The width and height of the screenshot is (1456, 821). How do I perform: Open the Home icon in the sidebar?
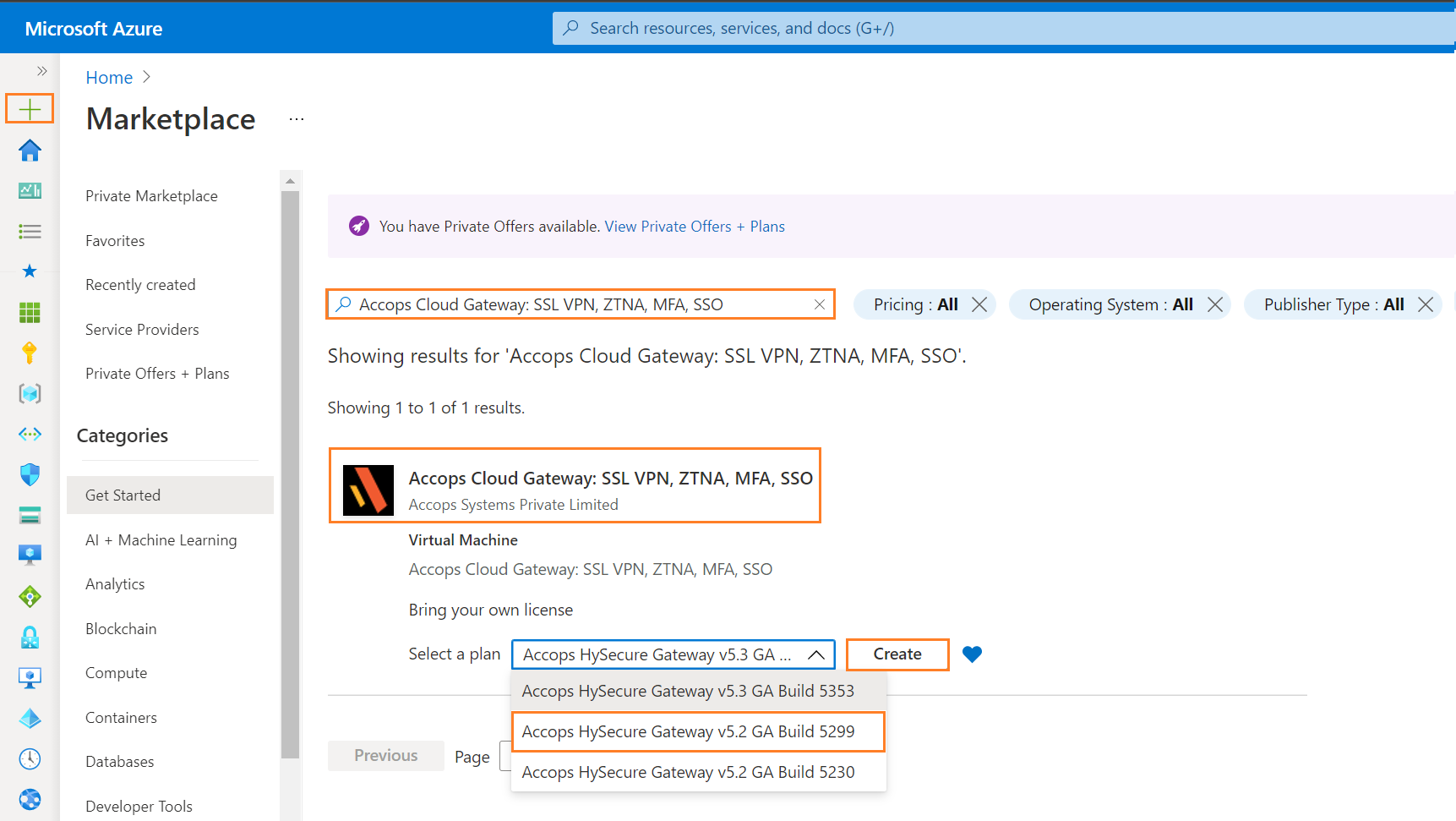tap(30, 151)
